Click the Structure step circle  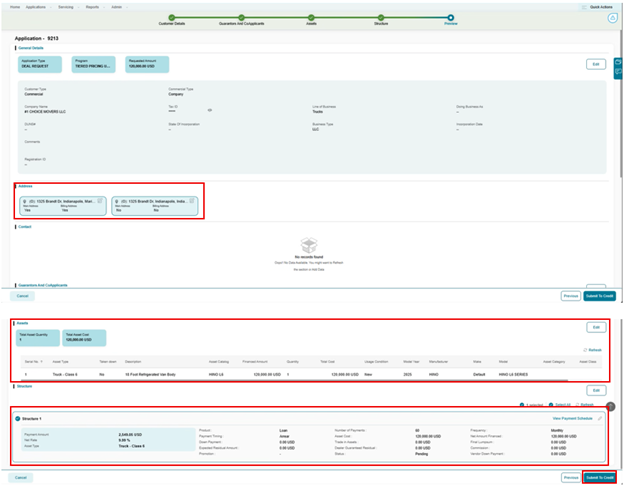pyautogui.click(x=381, y=17)
